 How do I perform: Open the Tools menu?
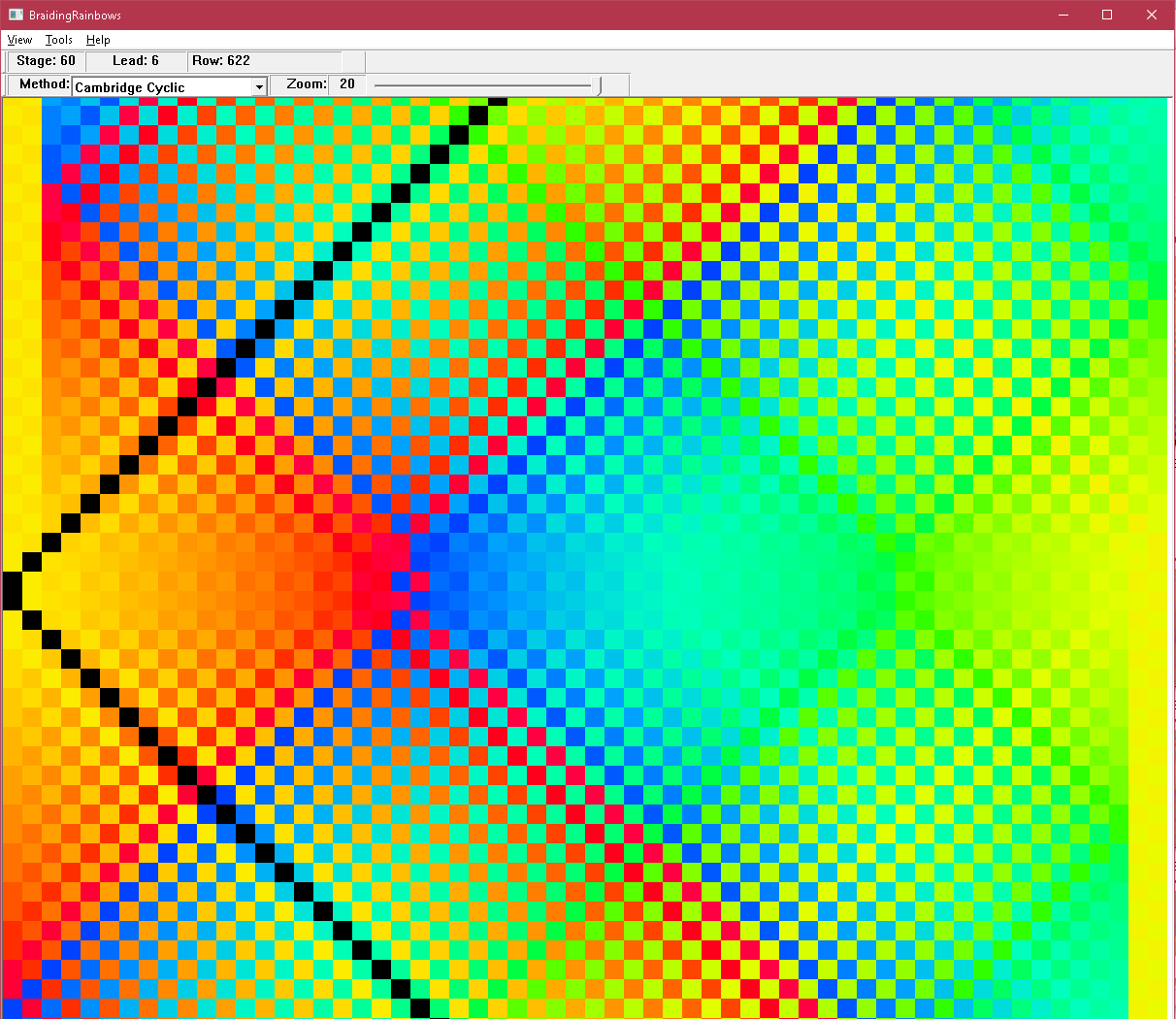(x=59, y=40)
